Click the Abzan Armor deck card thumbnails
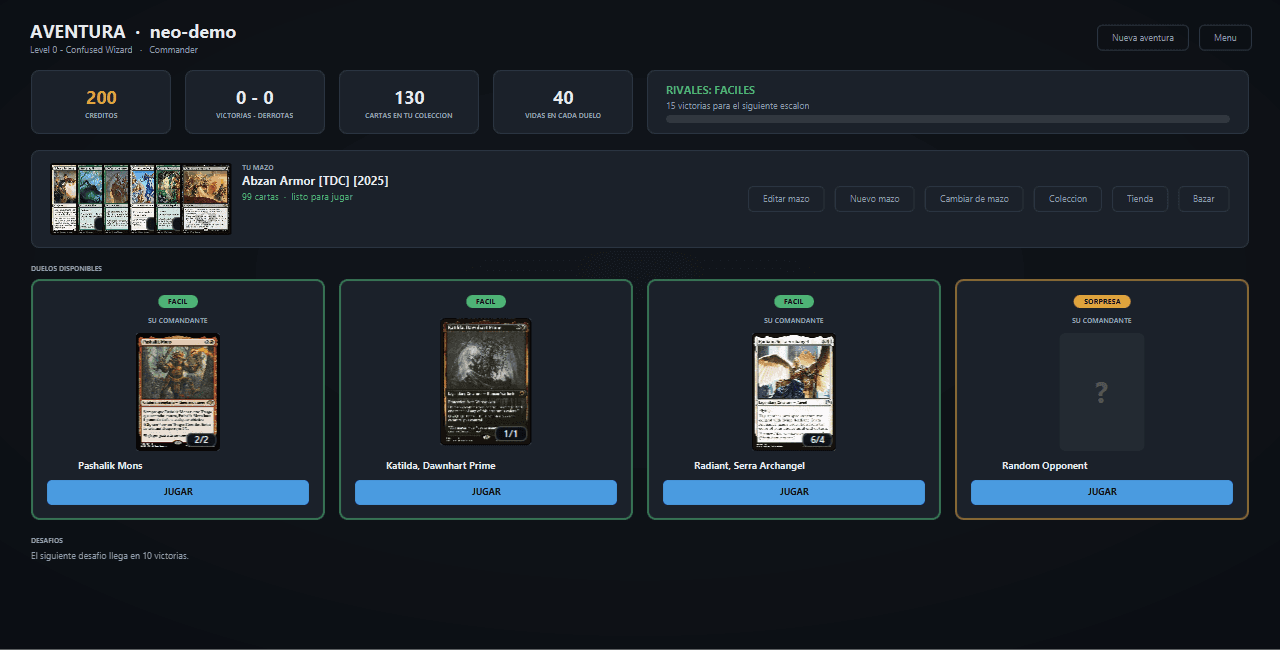Viewport: 1280px width, 650px height. coord(141,199)
